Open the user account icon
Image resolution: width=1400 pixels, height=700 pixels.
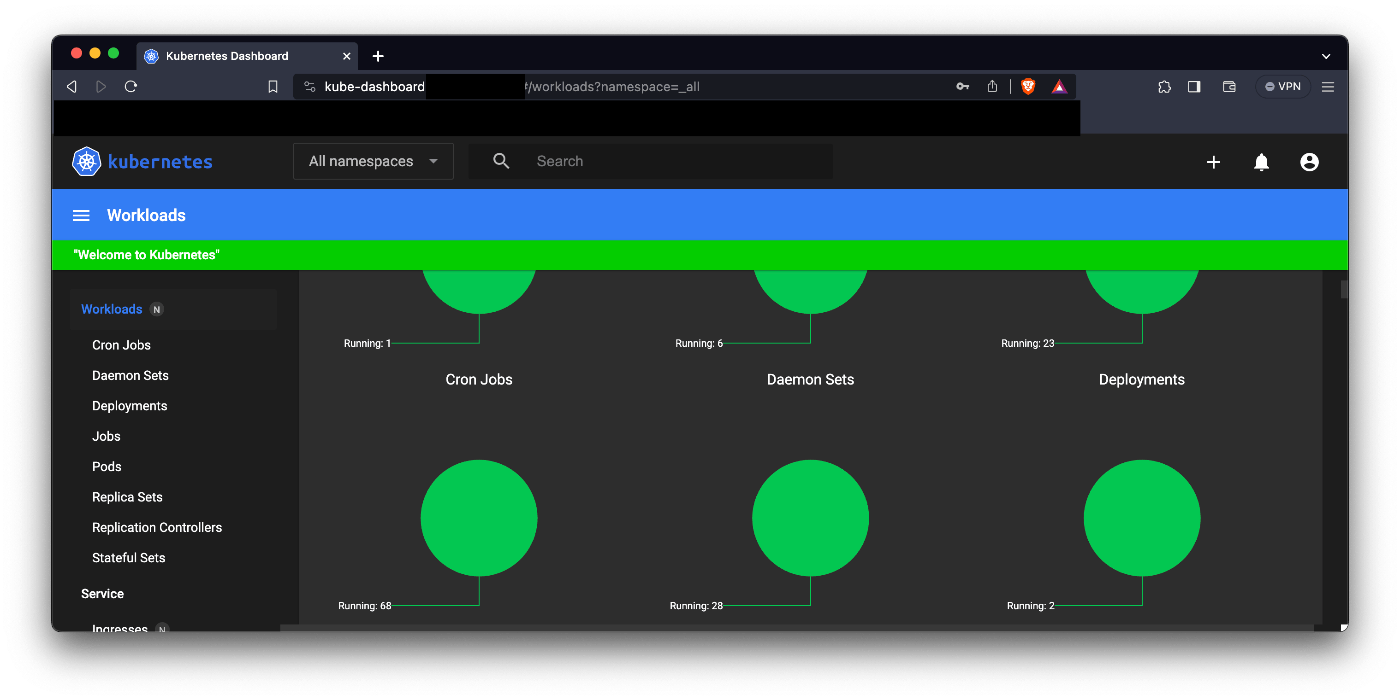1309,162
